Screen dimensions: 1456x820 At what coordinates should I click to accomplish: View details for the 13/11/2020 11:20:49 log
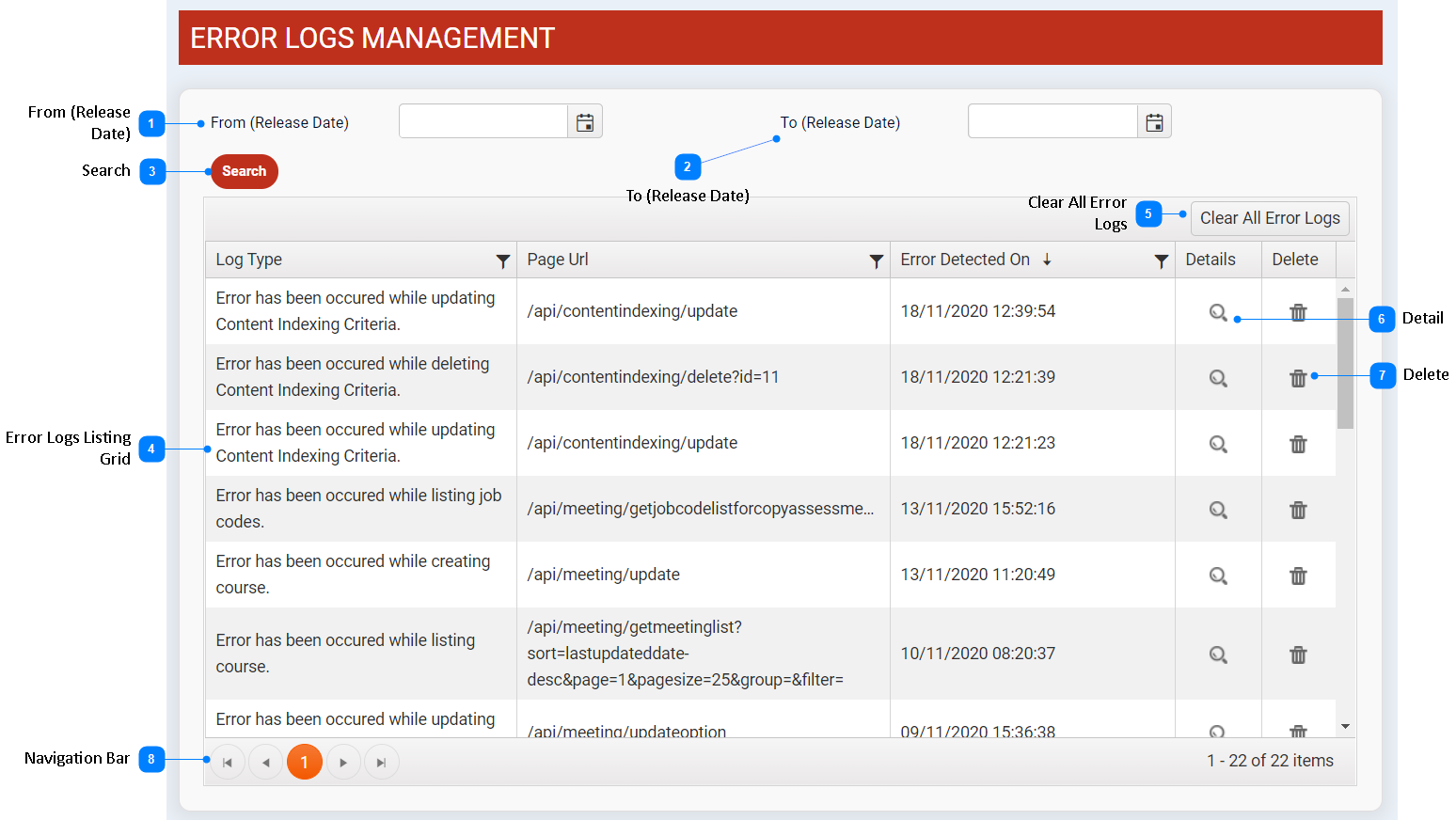pyautogui.click(x=1218, y=576)
